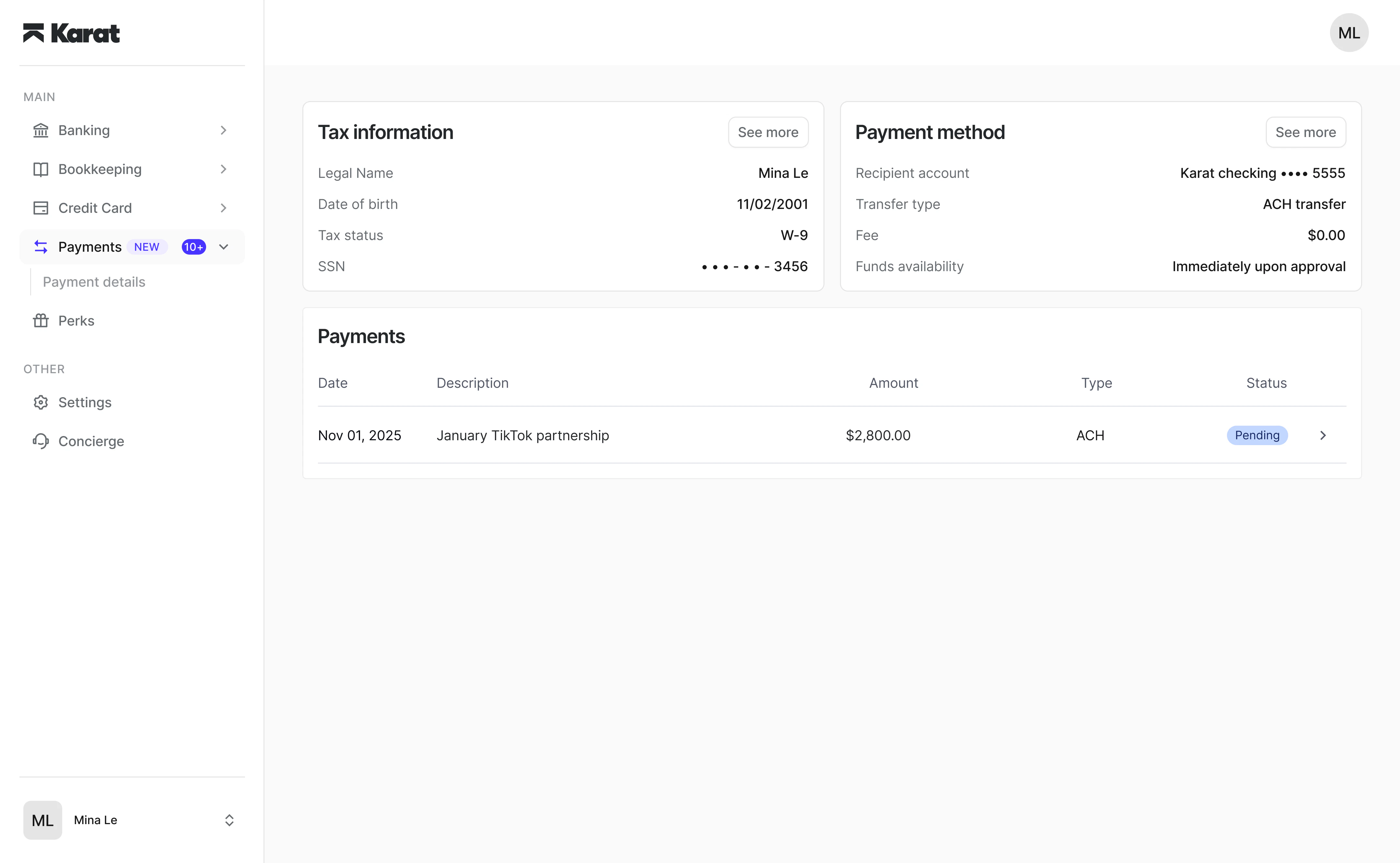Open the January TikTok partnership payment details arrow
The width and height of the screenshot is (1400, 863).
tap(1323, 435)
